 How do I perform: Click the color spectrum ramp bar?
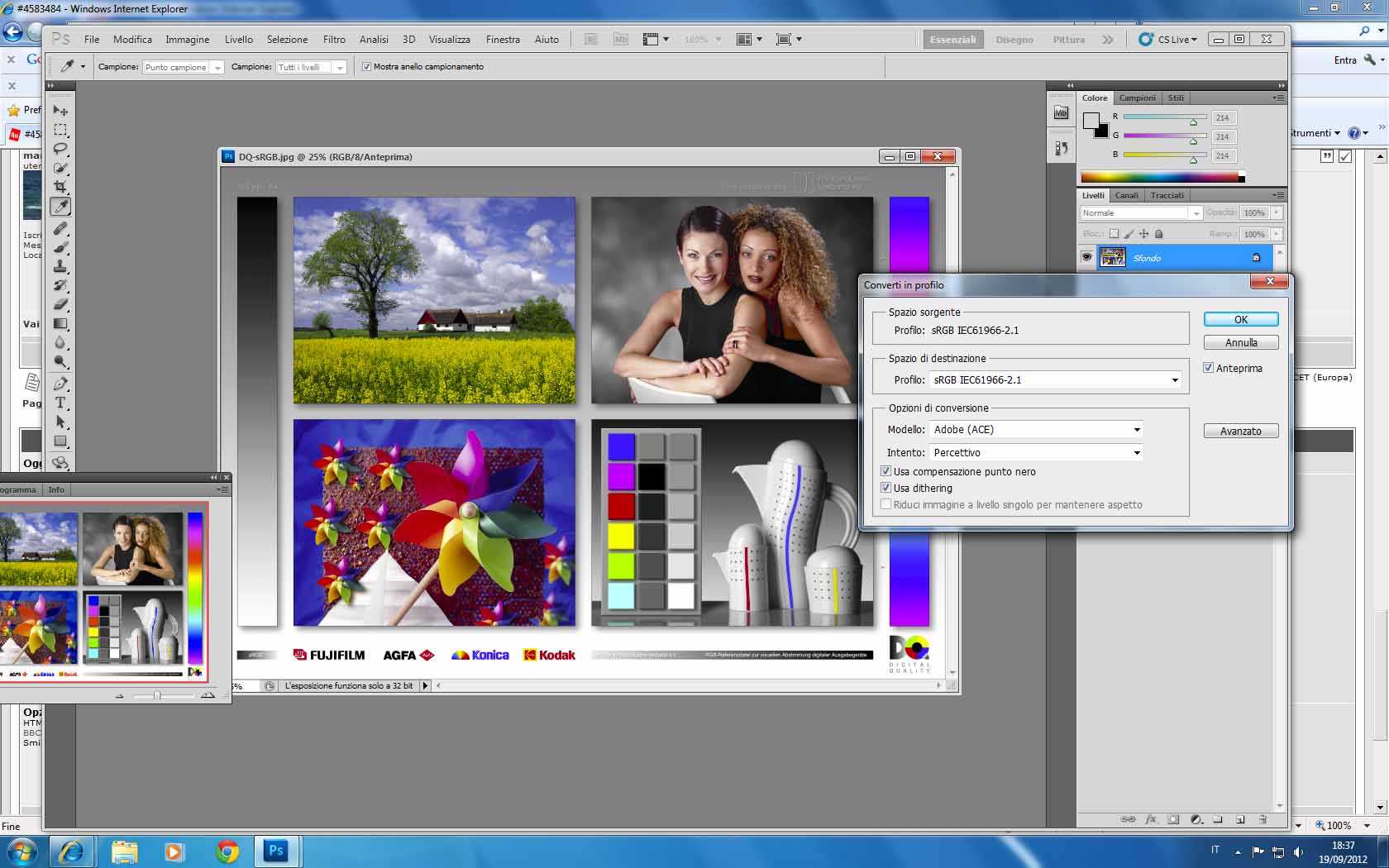pyautogui.click(x=1159, y=177)
